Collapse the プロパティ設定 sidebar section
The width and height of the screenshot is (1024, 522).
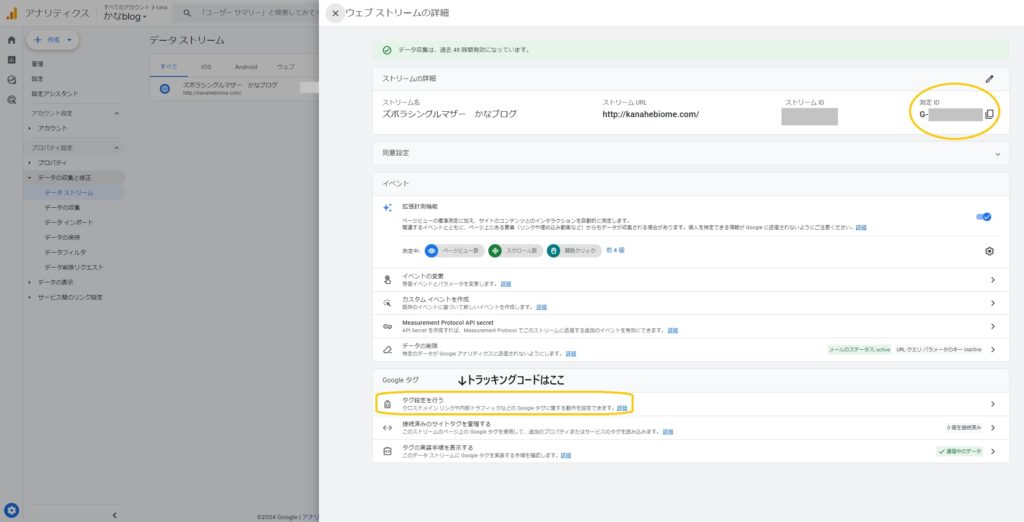click(116, 147)
